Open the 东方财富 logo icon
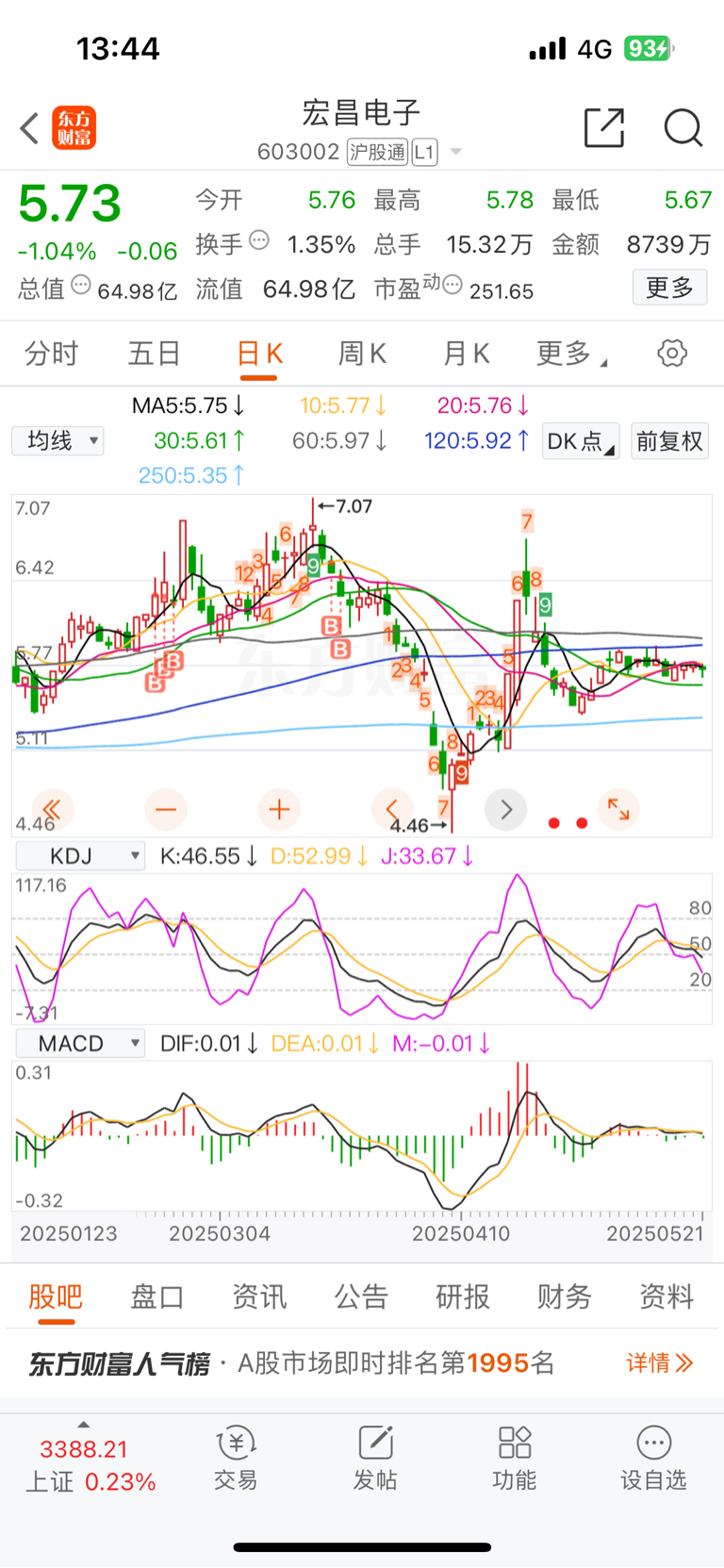Screen dimensions: 724x1568 coord(74,128)
